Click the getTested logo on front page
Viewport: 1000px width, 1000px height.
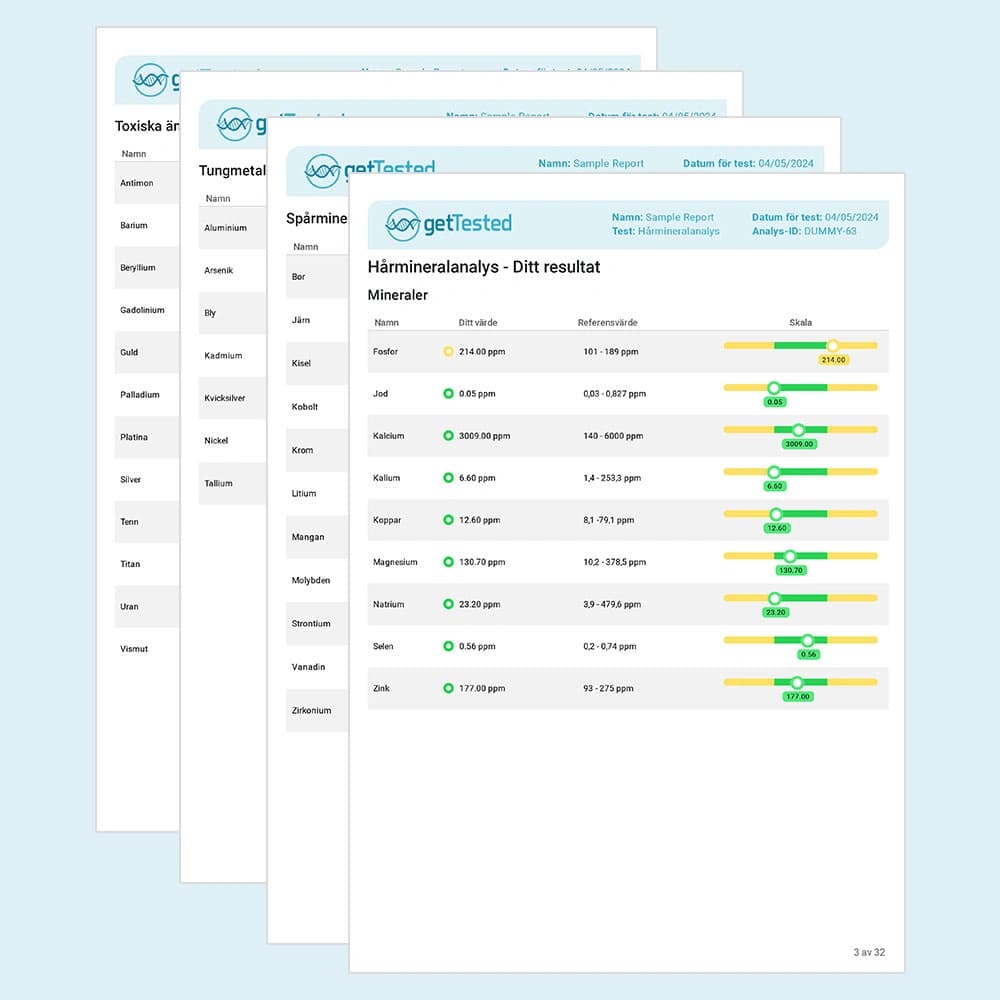pos(448,224)
